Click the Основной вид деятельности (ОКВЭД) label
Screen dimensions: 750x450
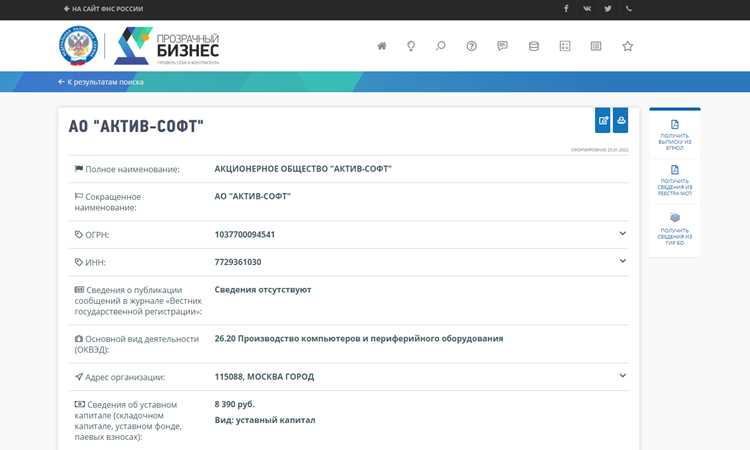(x=137, y=344)
